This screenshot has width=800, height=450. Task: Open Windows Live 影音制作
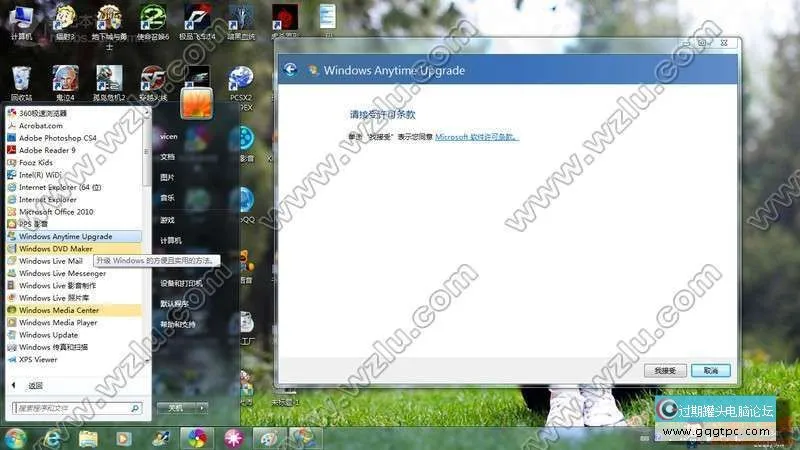(74, 286)
